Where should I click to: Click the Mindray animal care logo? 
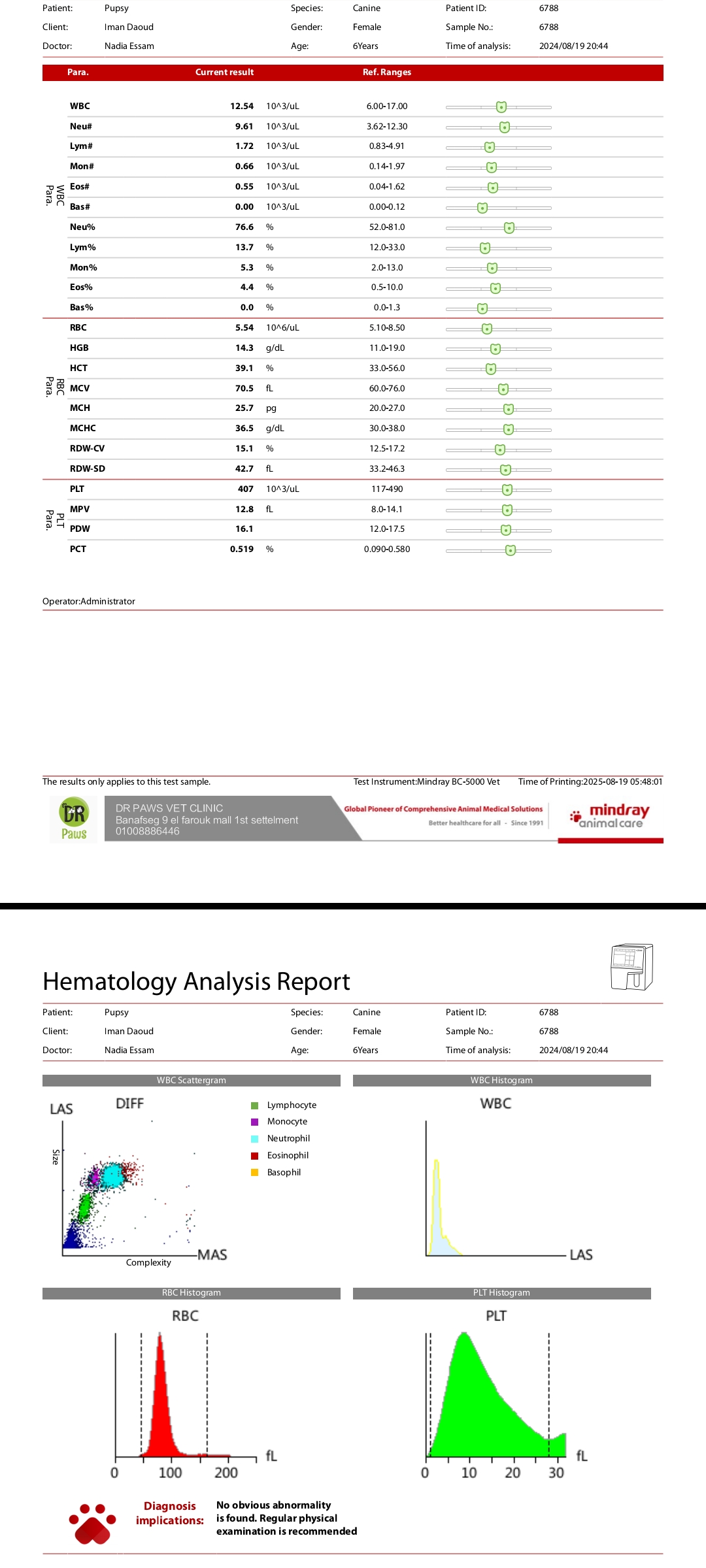click(611, 816)
